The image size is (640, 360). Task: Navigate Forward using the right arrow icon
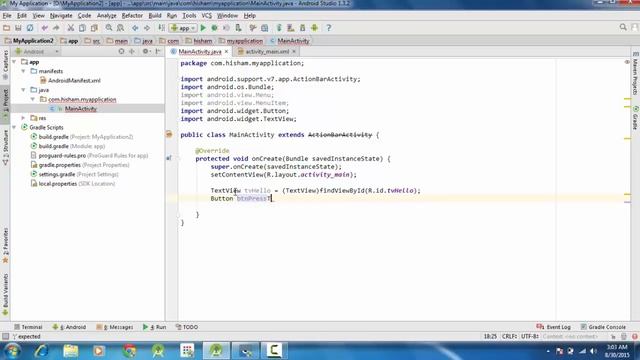(147, 28)
